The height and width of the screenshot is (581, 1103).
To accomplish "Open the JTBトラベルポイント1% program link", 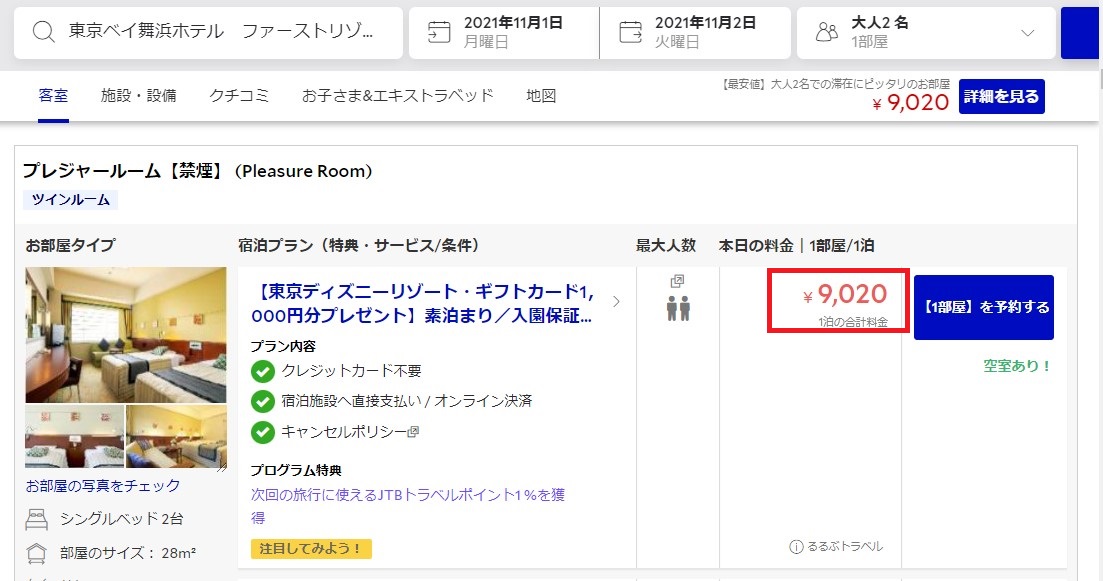I will [408, 506].
